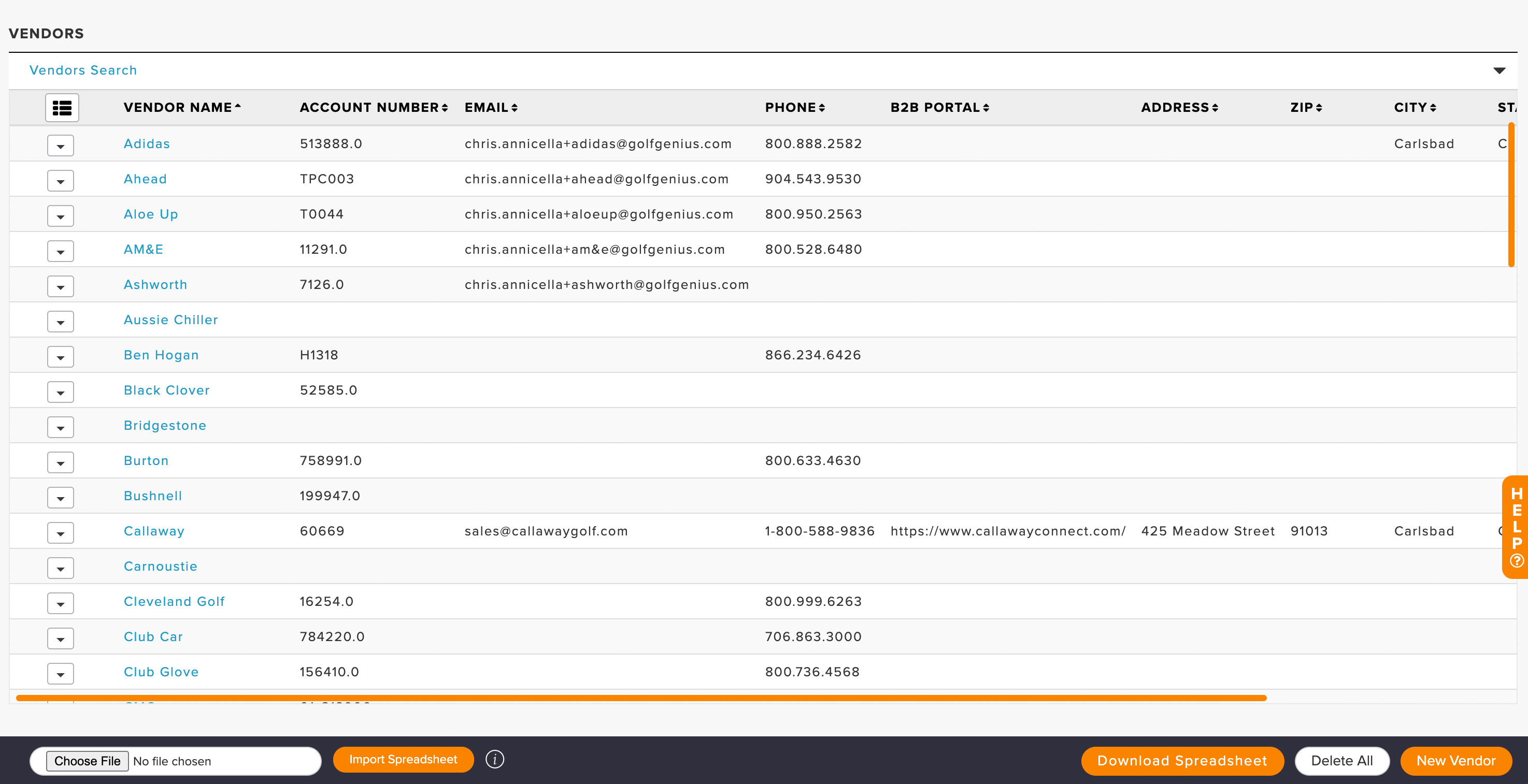Click the Vendors Search heading
This screenshot has width=1528, height=784.
(83, 70)
